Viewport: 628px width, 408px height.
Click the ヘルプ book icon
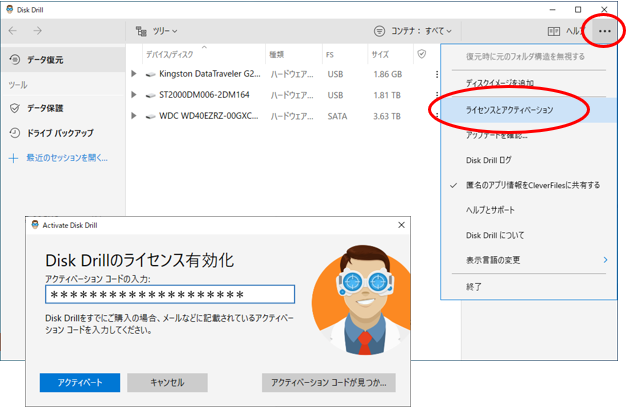[554, 31]
